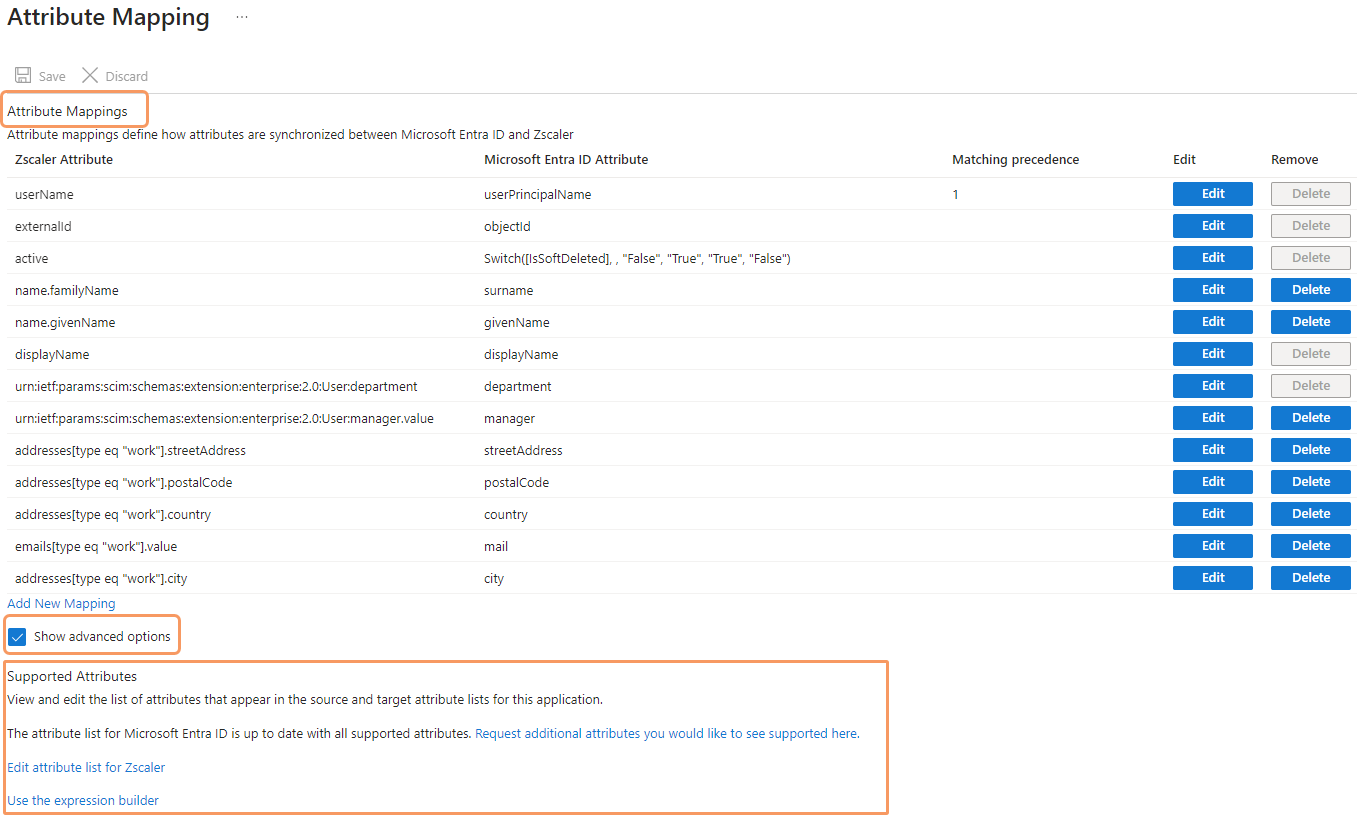Edit the externalId mapping
The image size is (1357, 815).
pos(1212,226)
